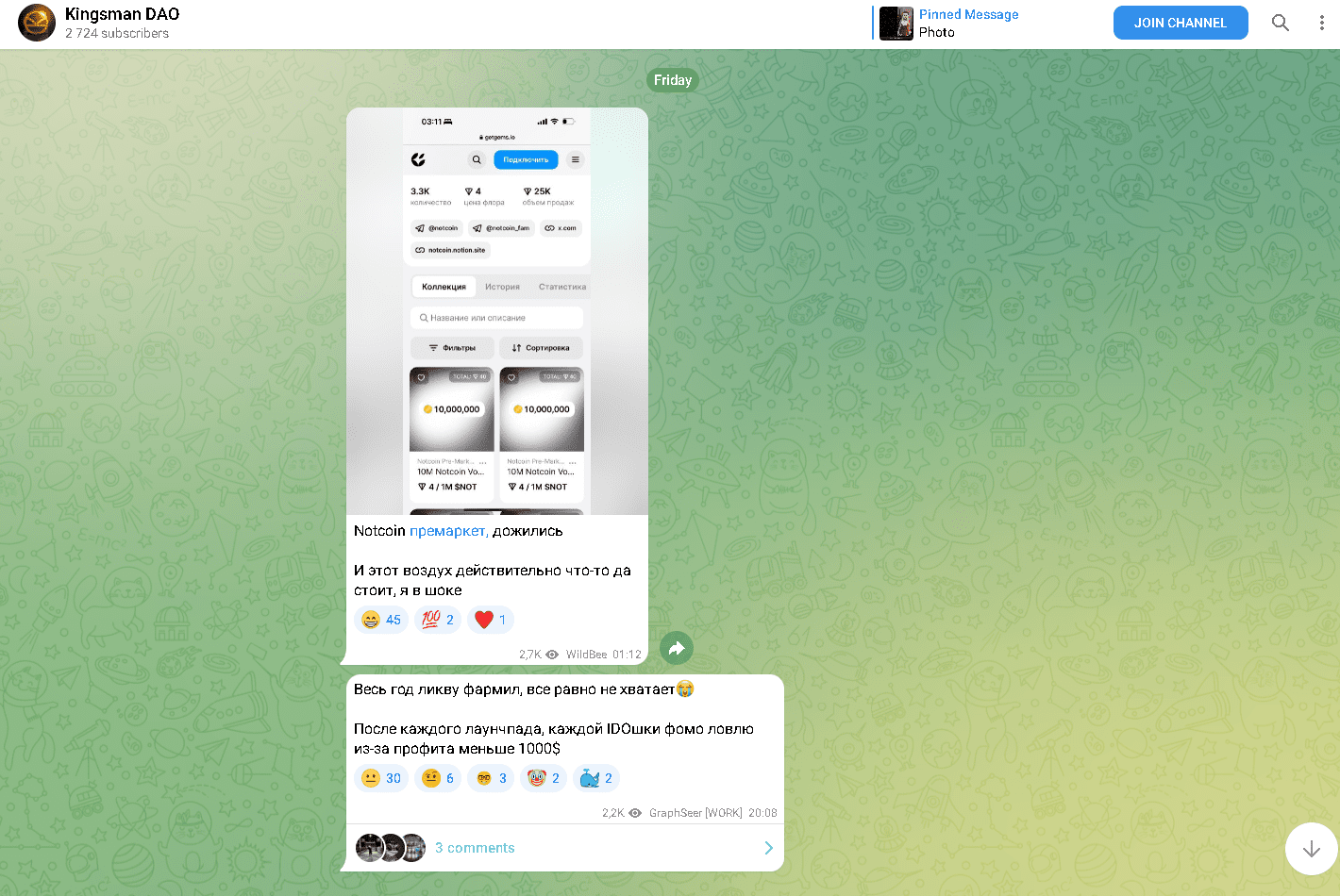Toggle the 100 emoji reaction with 2
The image size is (1340, 896).
pos(438,620)
